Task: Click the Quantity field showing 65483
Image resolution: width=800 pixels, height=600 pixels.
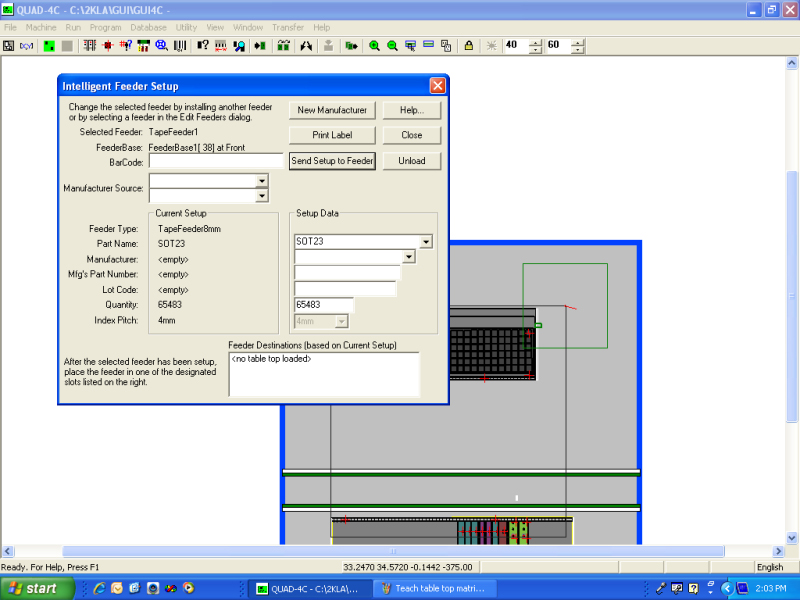Action: click(x=323, y=305)
